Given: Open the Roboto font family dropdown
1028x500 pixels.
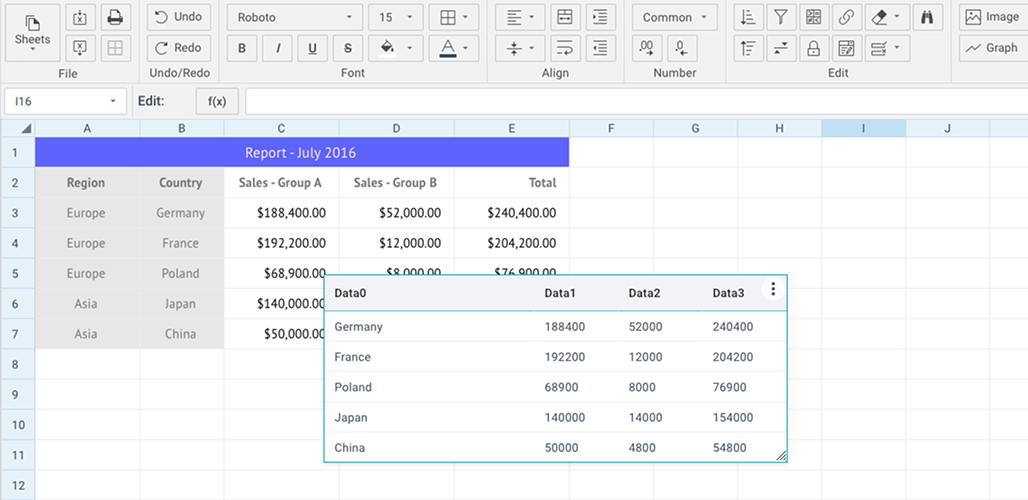Looking at the screenshot, I should coord(294,17).
